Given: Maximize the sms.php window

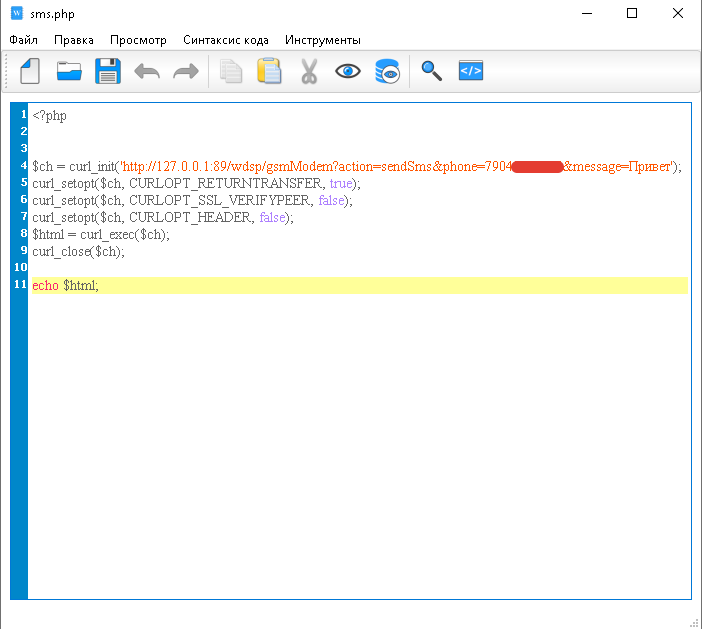Looking at the screenshot, I should pos(632,13).
